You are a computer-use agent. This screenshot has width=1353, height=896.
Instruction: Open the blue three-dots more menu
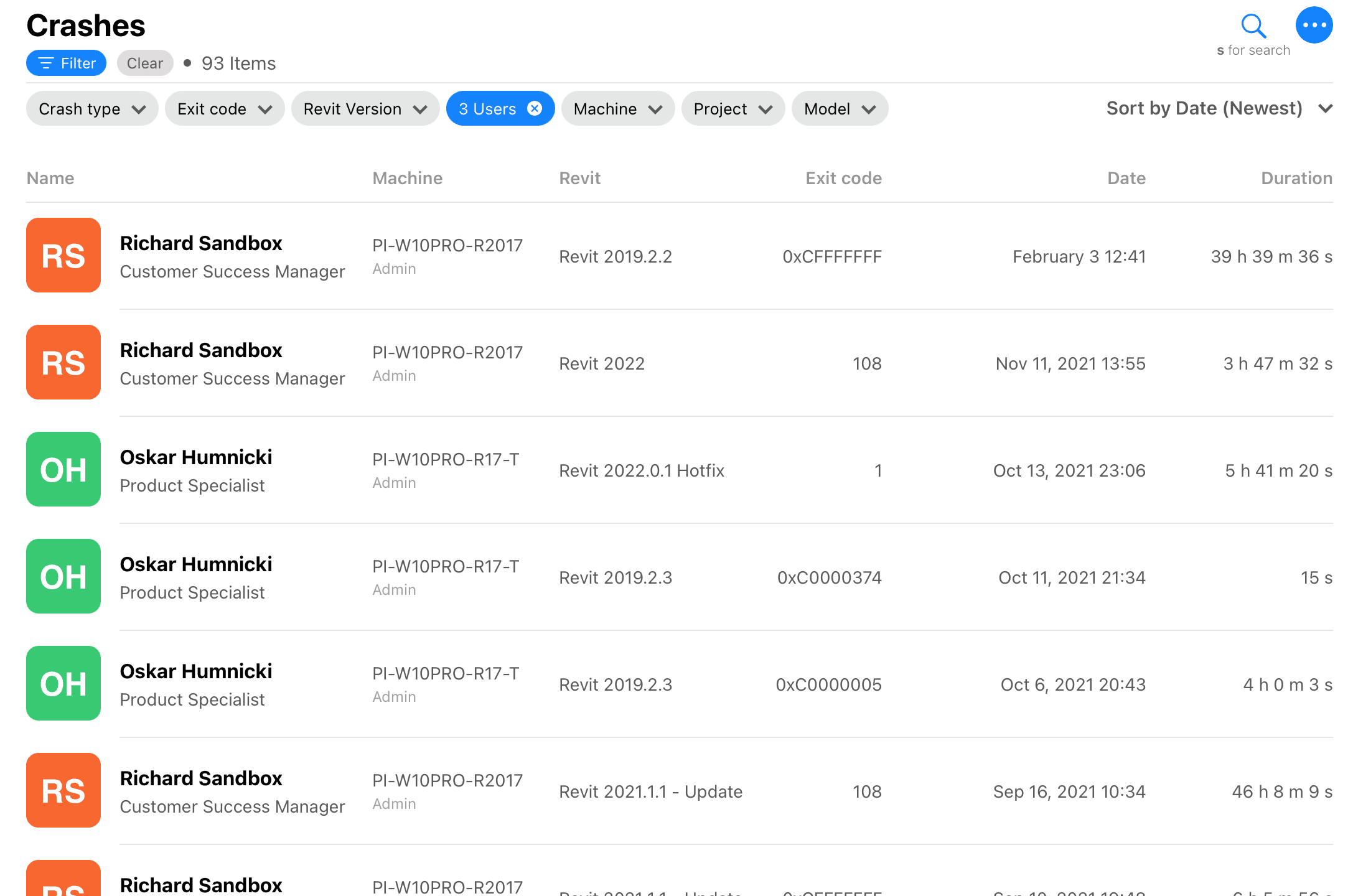click(1314, 26)
